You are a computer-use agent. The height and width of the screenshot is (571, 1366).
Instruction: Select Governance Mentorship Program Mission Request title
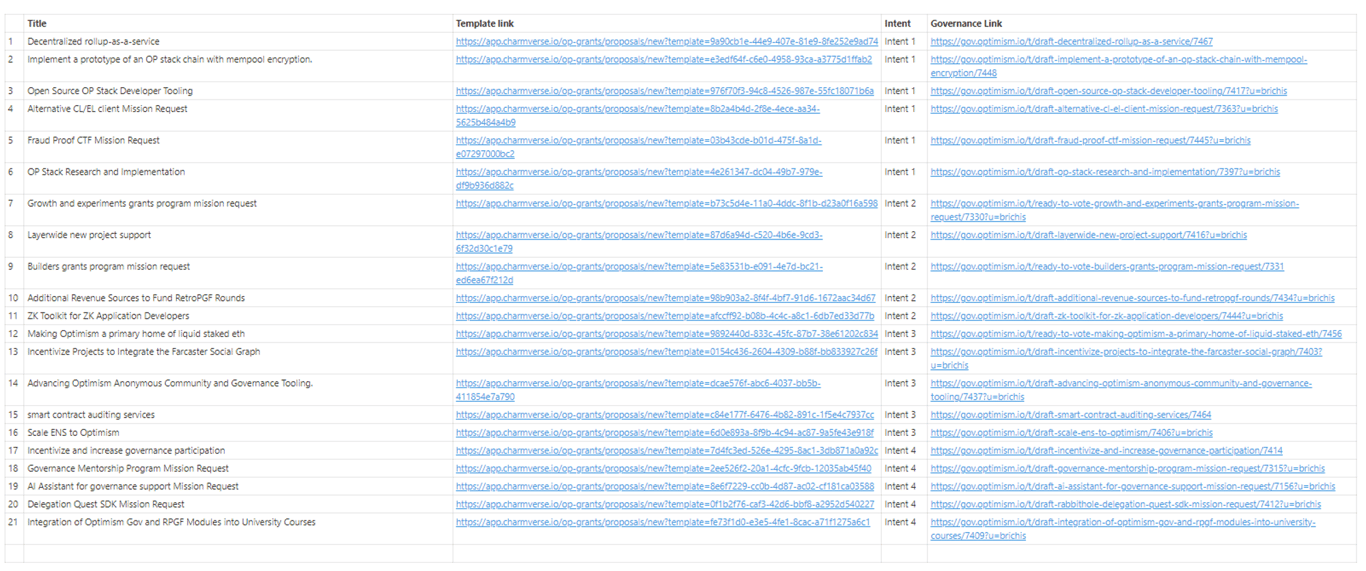click(128, 469)
